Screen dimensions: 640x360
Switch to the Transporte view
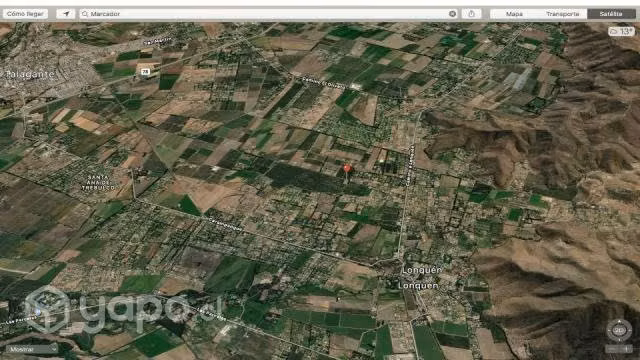click(x=563, y=14)
